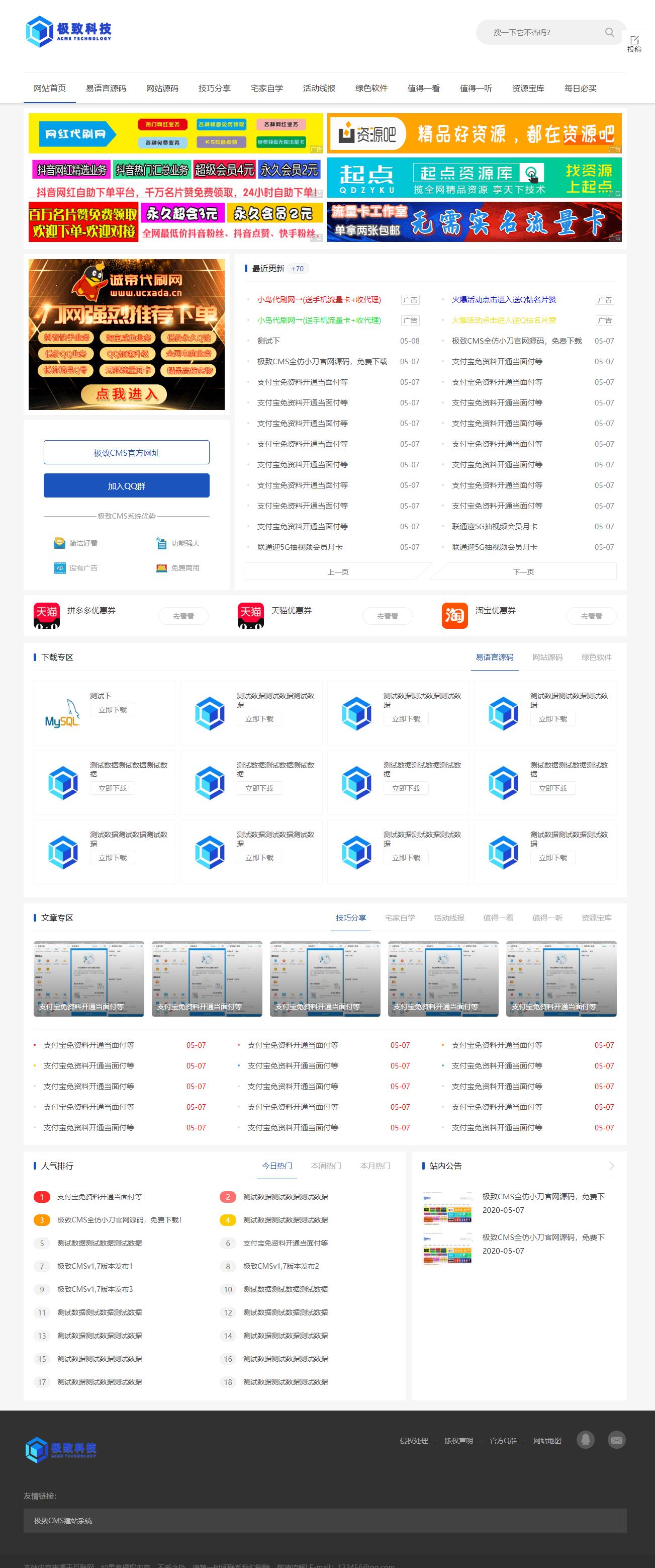Screen dimensions: 655x1568
Task: Click the 拼多多优惠券 Tmall icon
Action: pos(46,615)
